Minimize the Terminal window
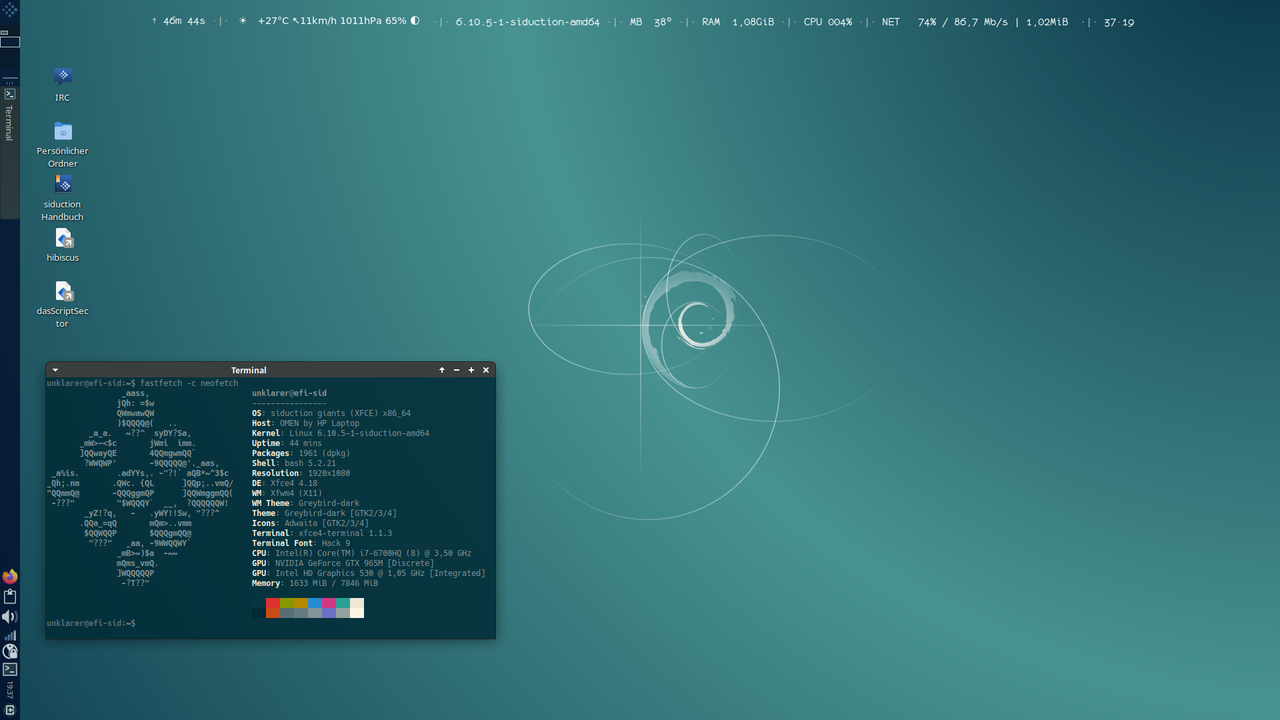This screenshot has width=1280, height=720. tap(457, 370)
